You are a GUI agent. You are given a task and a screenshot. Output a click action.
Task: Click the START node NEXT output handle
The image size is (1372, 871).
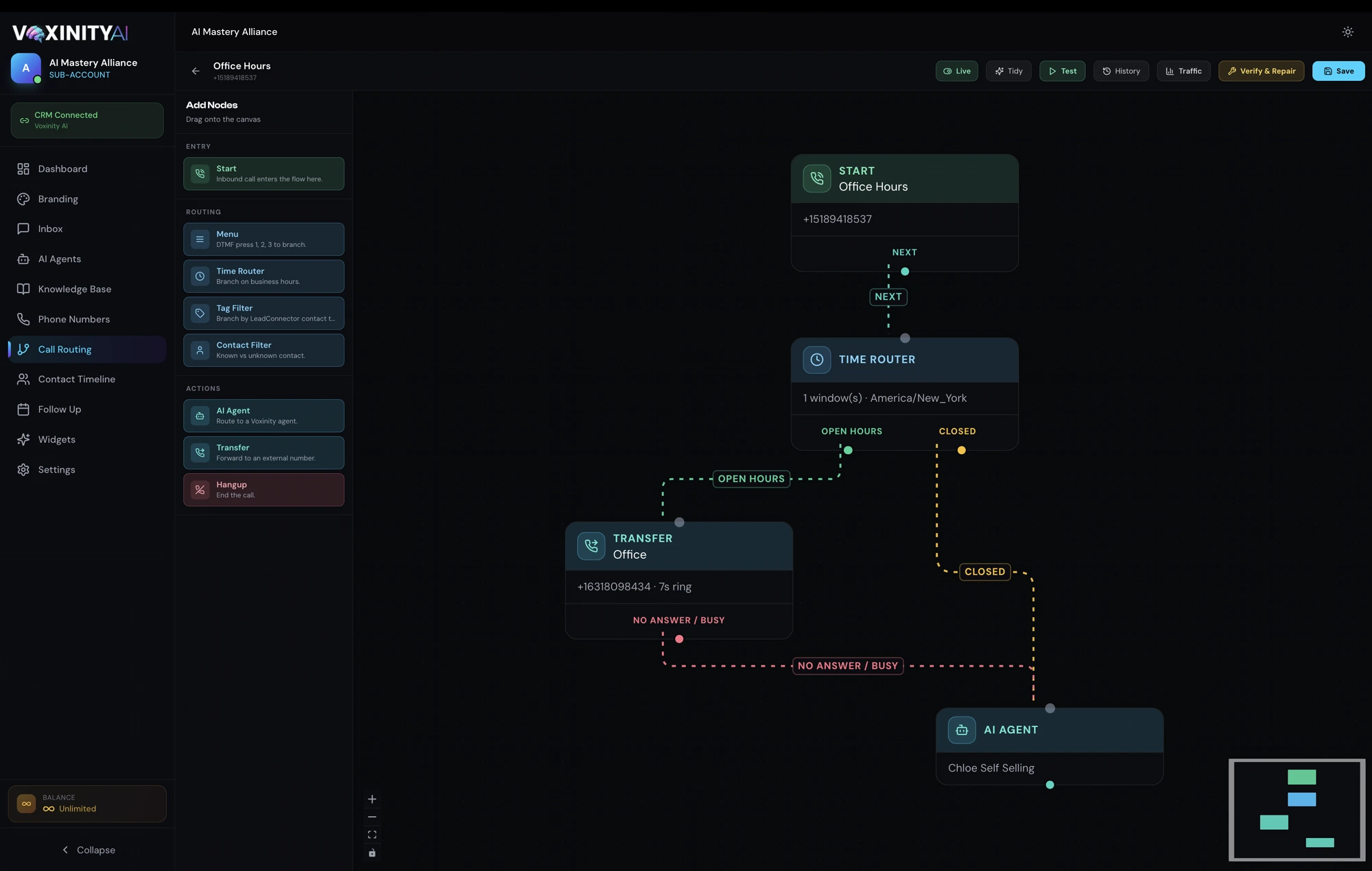905,272
